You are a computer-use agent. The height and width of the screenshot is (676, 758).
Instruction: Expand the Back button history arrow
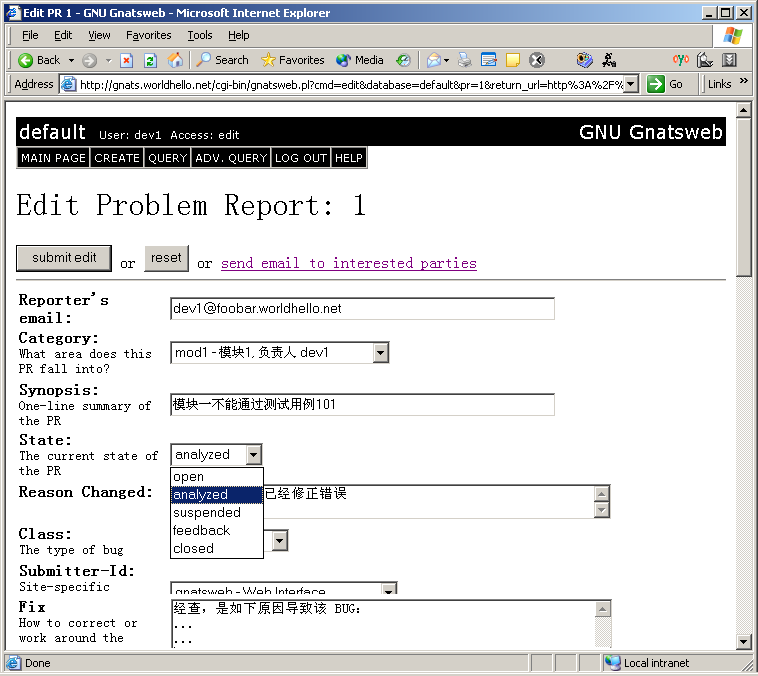72,60
